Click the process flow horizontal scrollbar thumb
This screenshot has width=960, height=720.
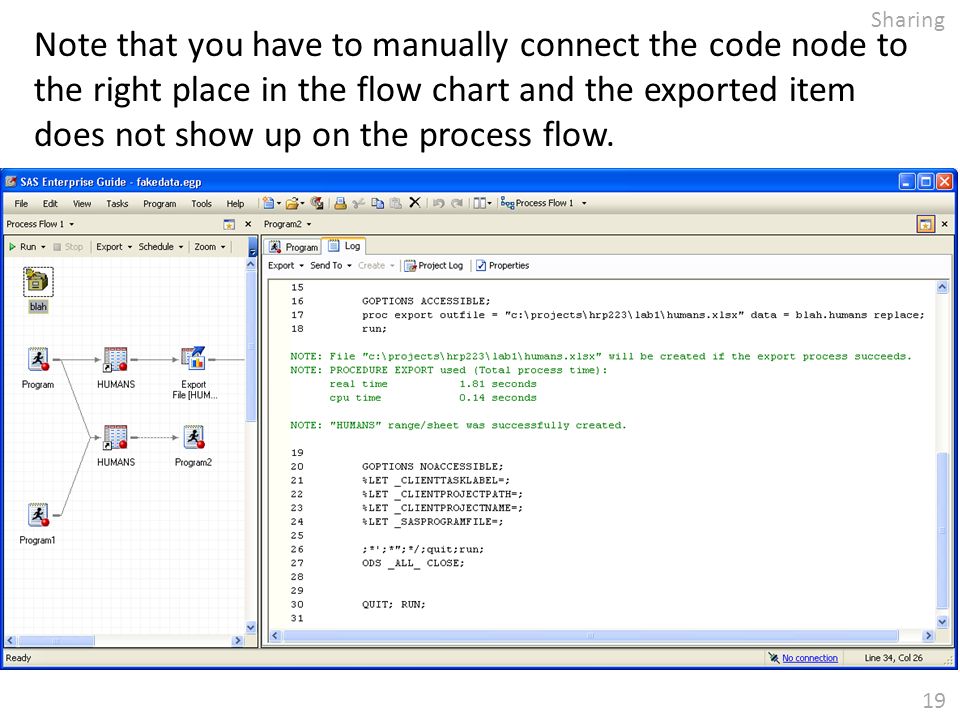(56, 640)
